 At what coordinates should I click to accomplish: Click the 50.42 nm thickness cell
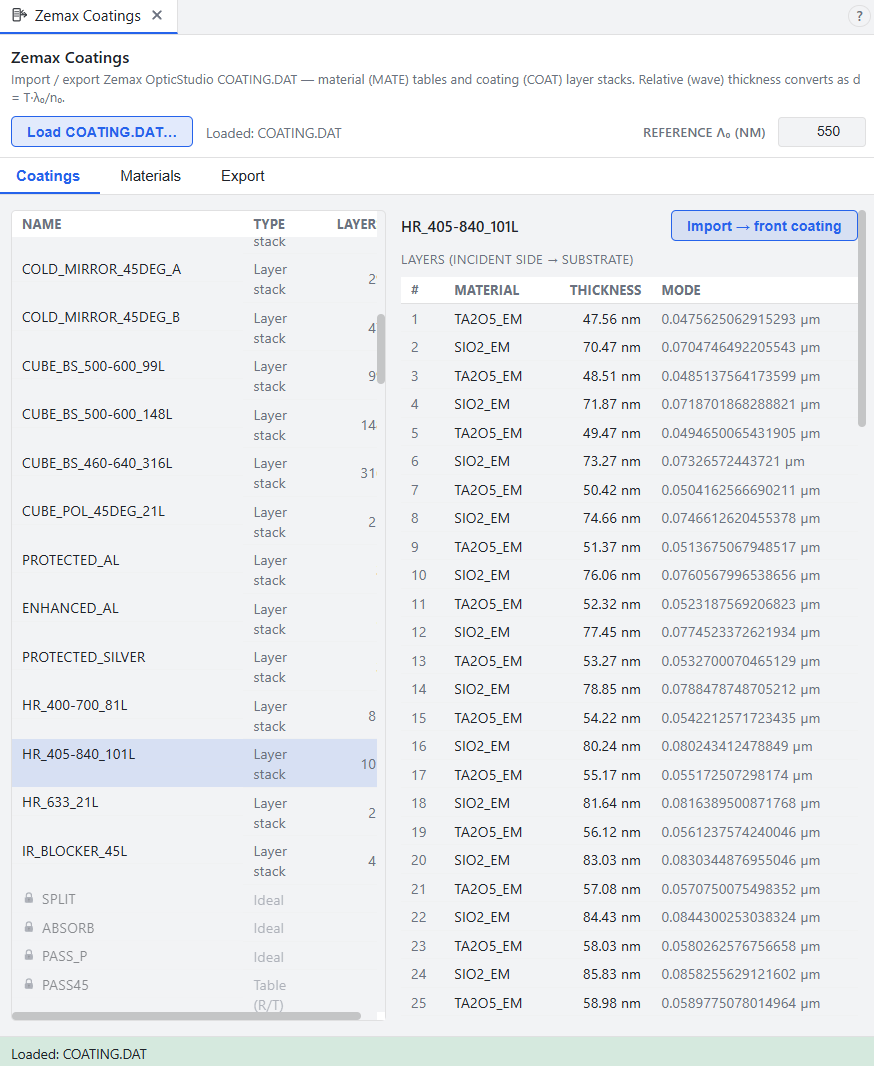click(612, 490)
